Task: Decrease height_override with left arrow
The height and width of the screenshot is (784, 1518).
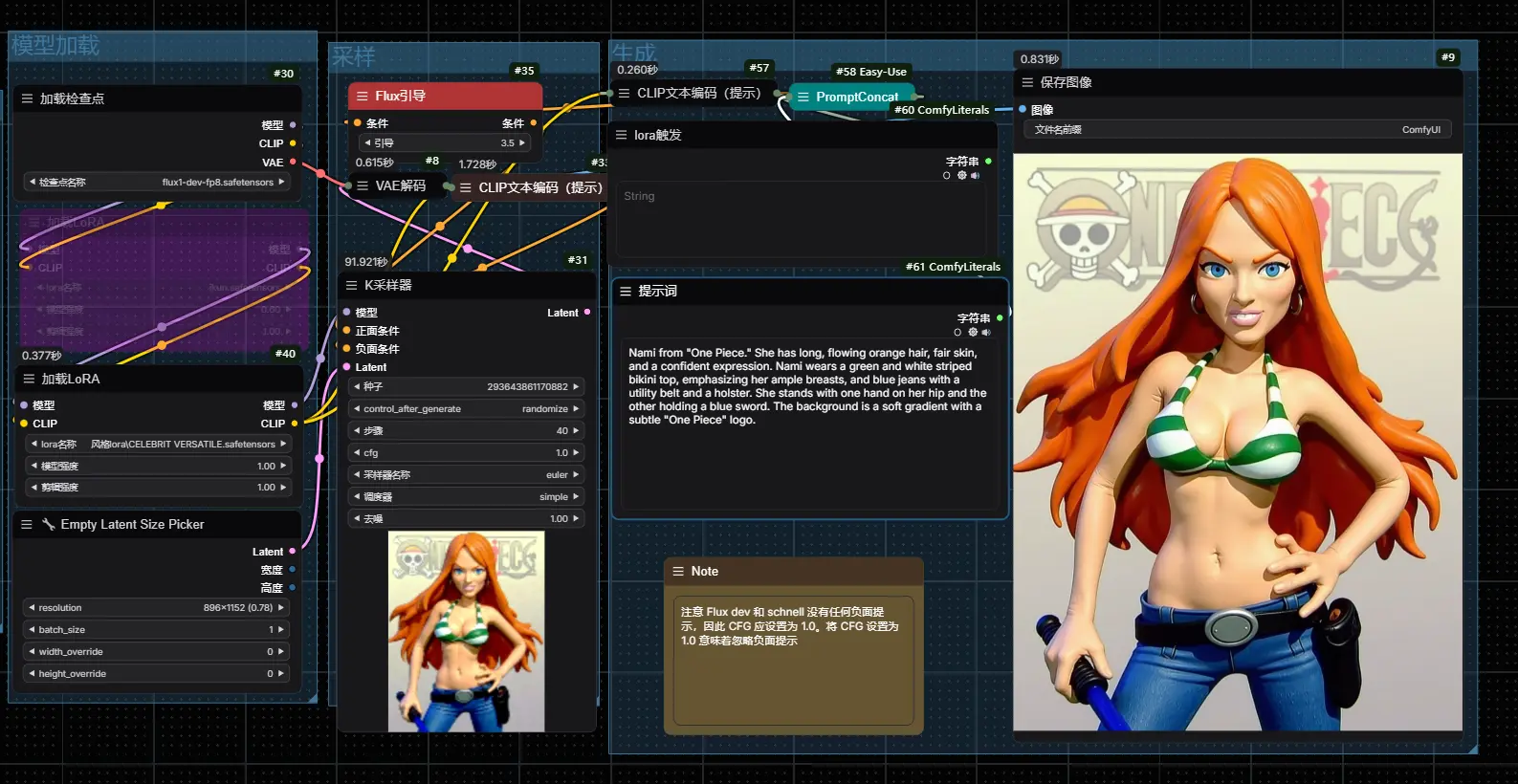Action: point(32,673)
